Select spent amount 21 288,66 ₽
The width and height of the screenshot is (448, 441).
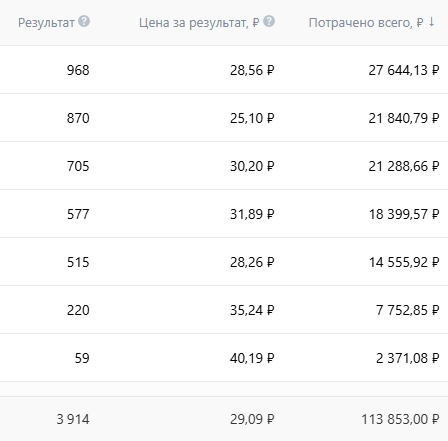tap(404, 166)
